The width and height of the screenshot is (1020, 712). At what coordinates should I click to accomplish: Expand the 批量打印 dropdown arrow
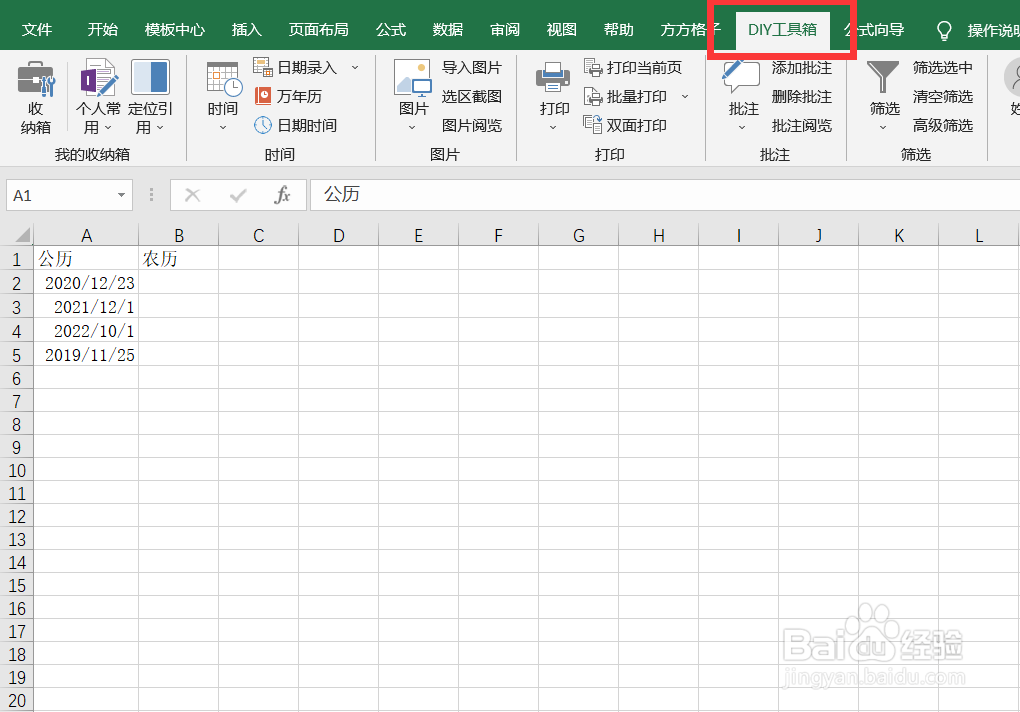[685, 96]
